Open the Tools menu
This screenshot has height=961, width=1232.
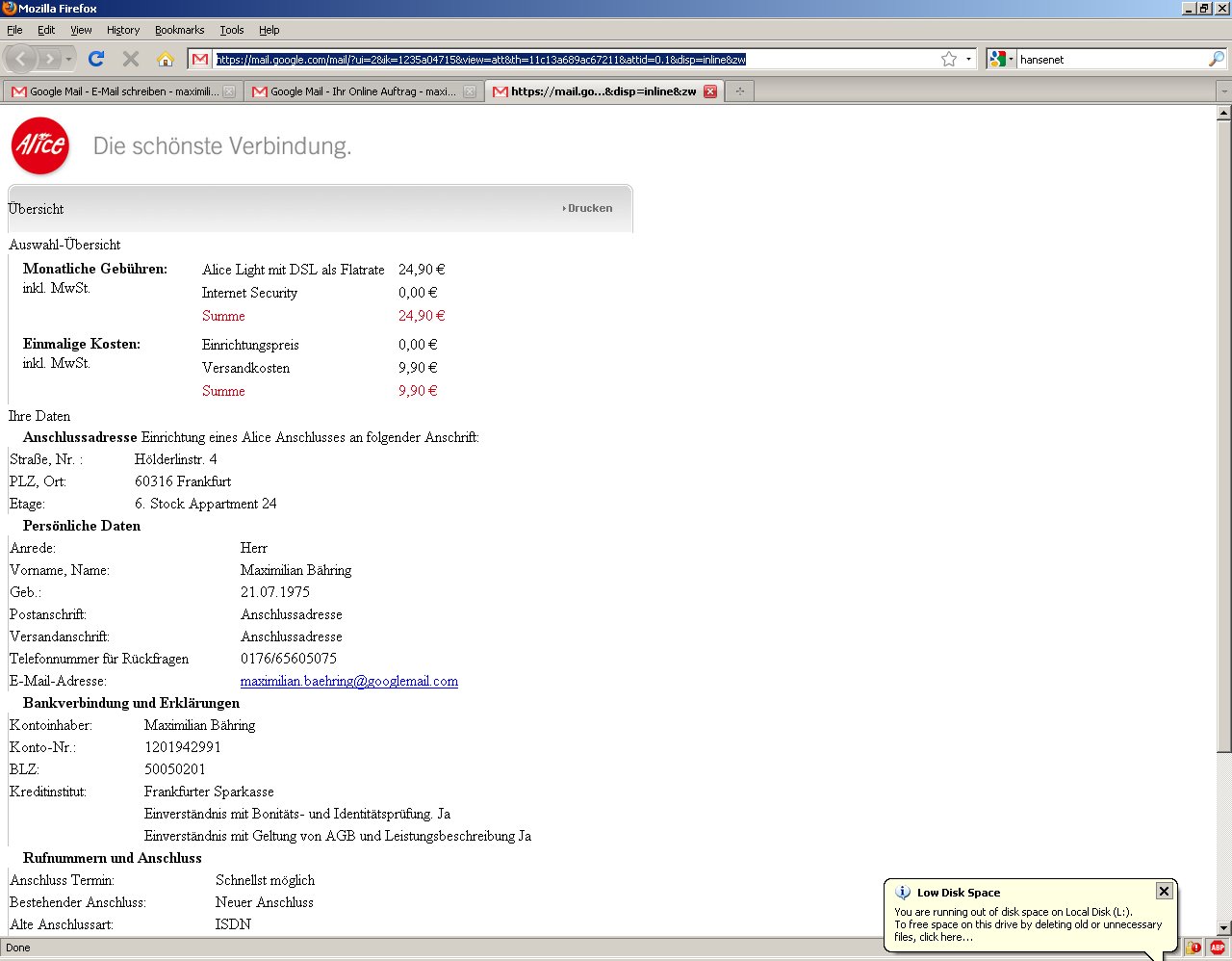[232, 30]
